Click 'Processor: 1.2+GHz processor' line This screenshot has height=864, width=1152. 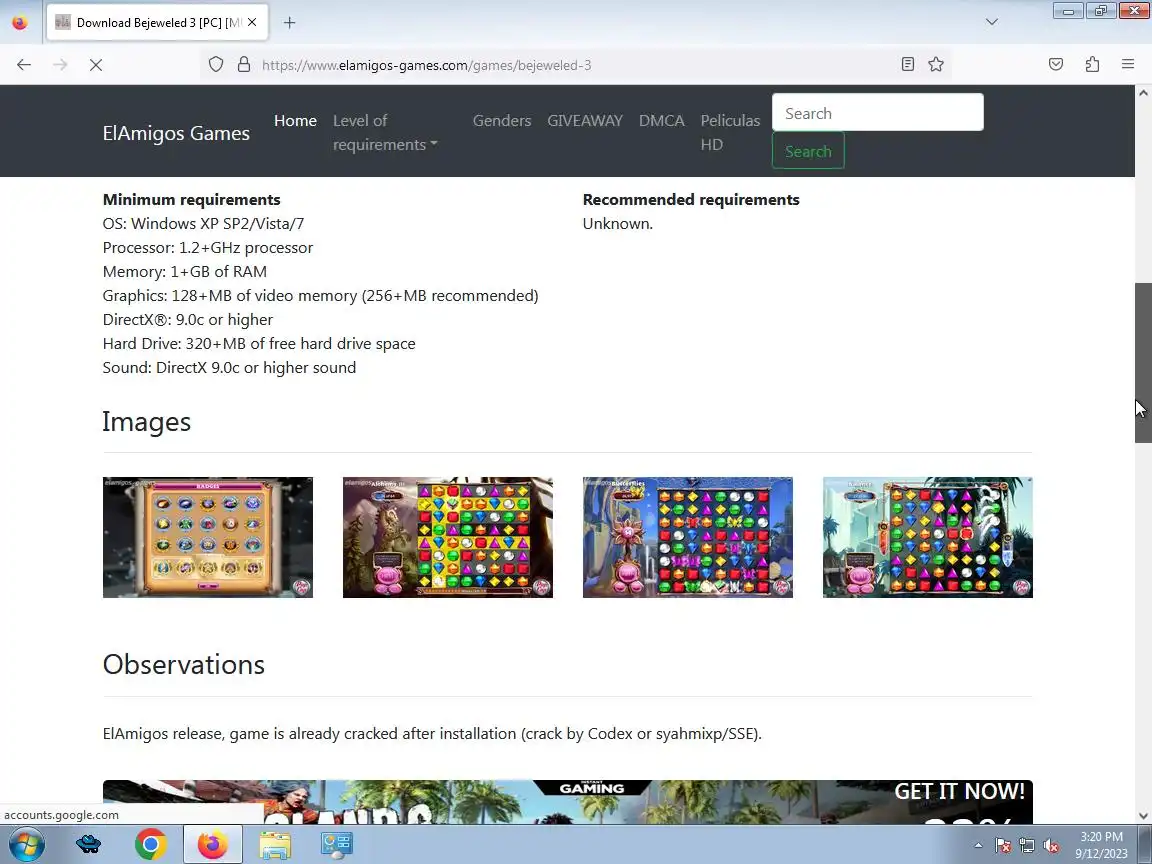pos(207,248)
